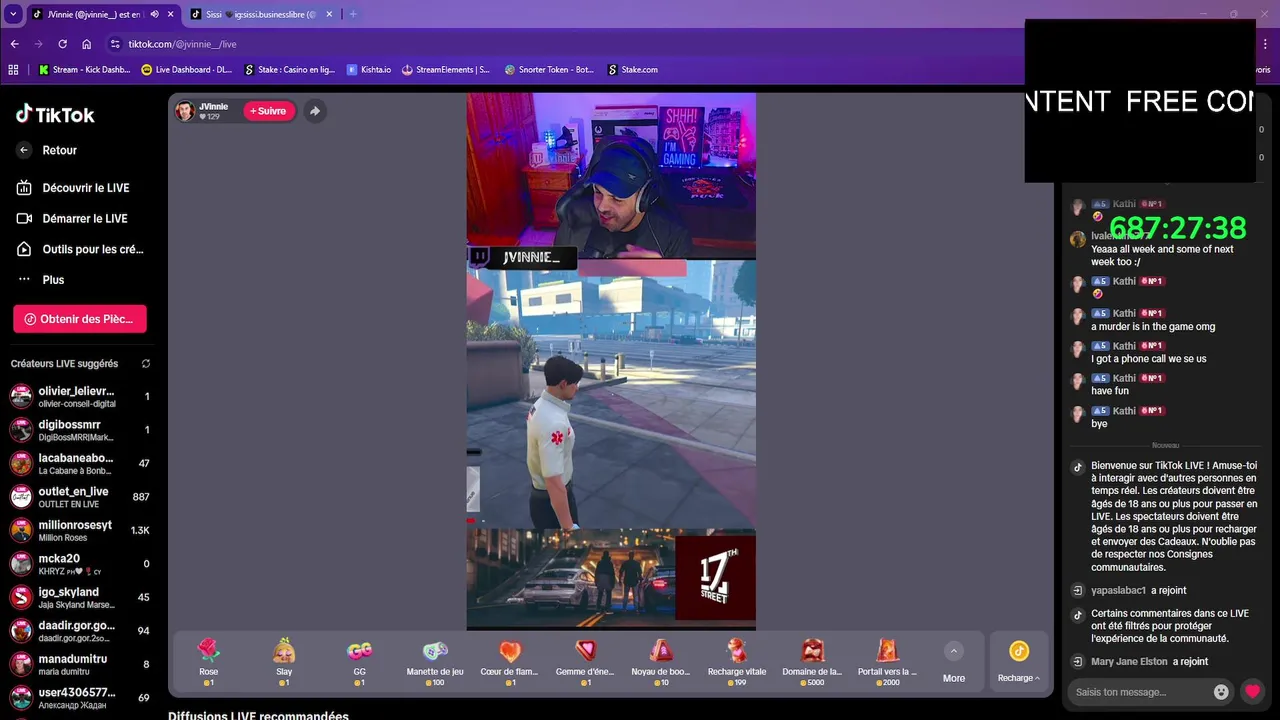The image size is (1280, 720).
Task: Click Kathi's "have fun" chat message
Action: tap(1112, 391)
